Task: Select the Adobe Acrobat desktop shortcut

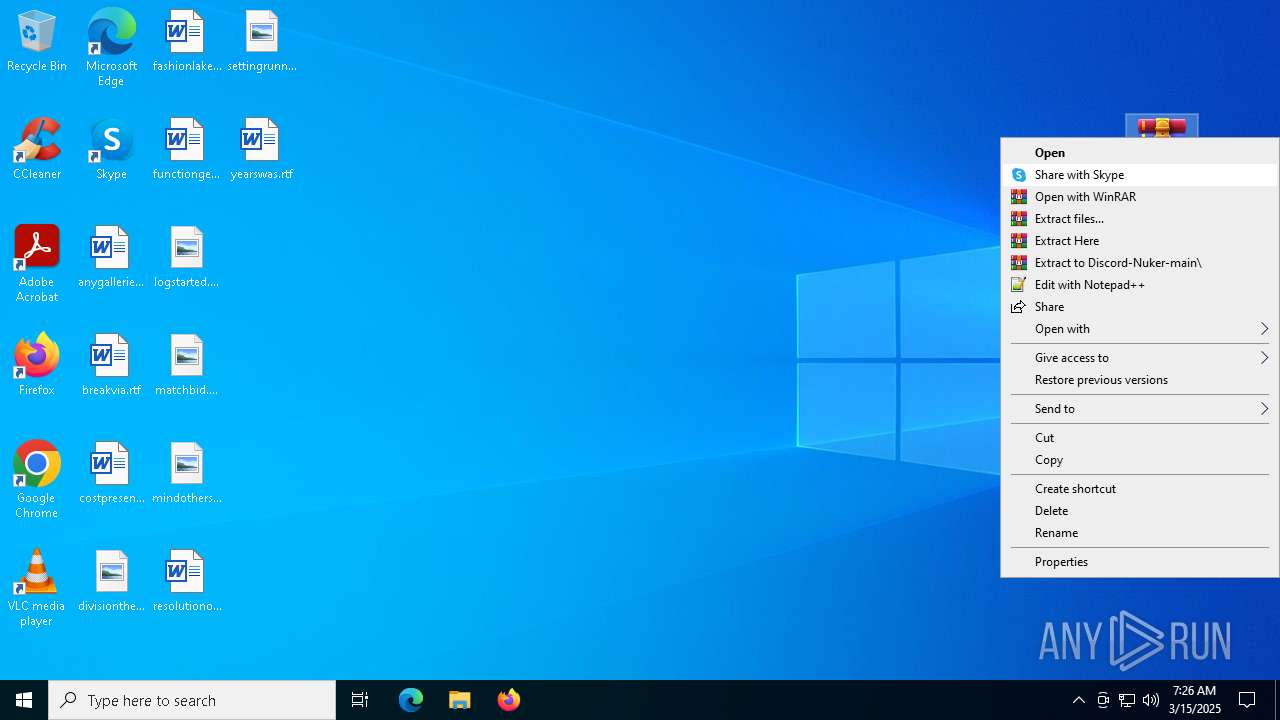Action: [x=37, y=264]
